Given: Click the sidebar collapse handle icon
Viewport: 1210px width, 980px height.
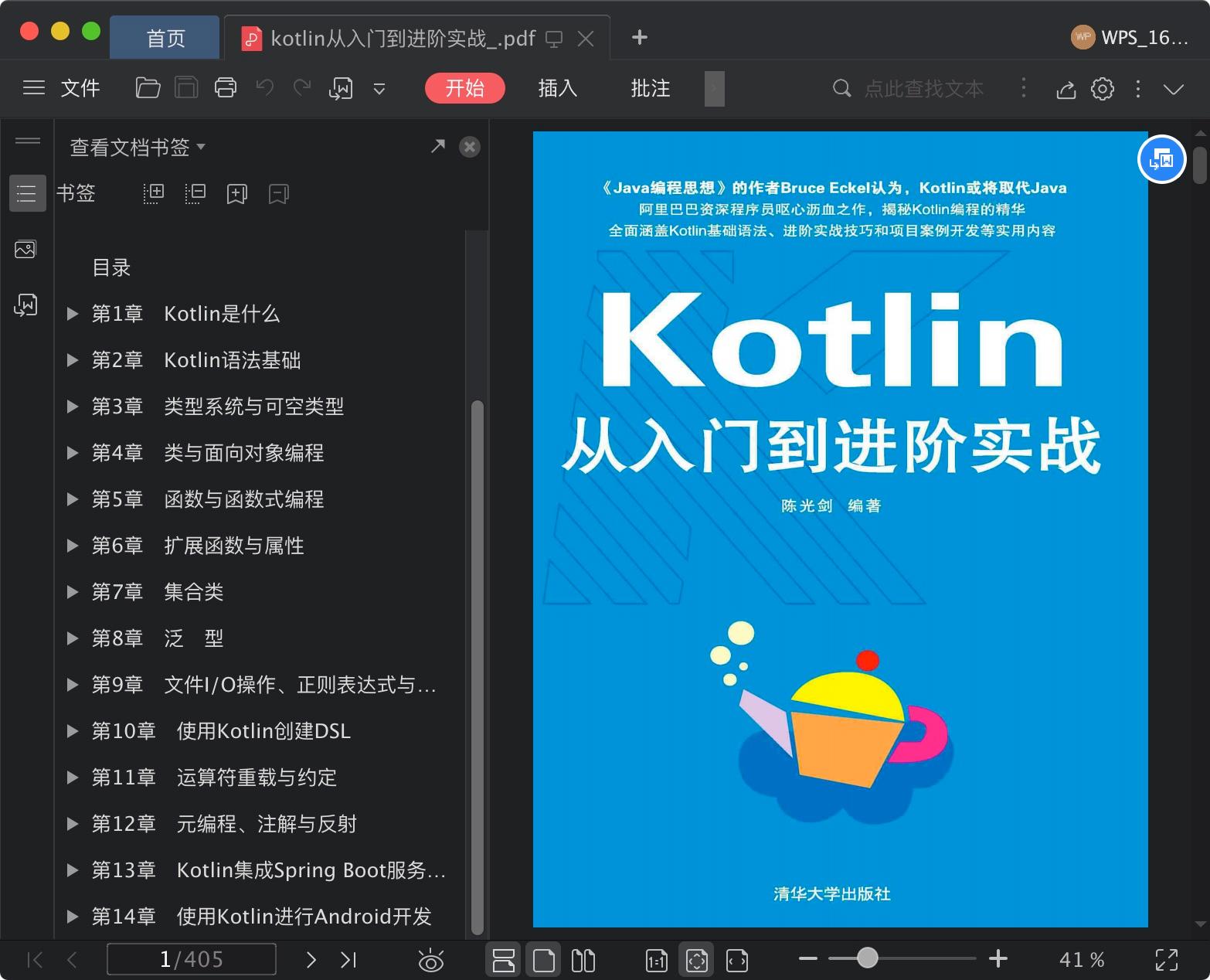Looking at the screenshot, I should (x=28, y=141).
